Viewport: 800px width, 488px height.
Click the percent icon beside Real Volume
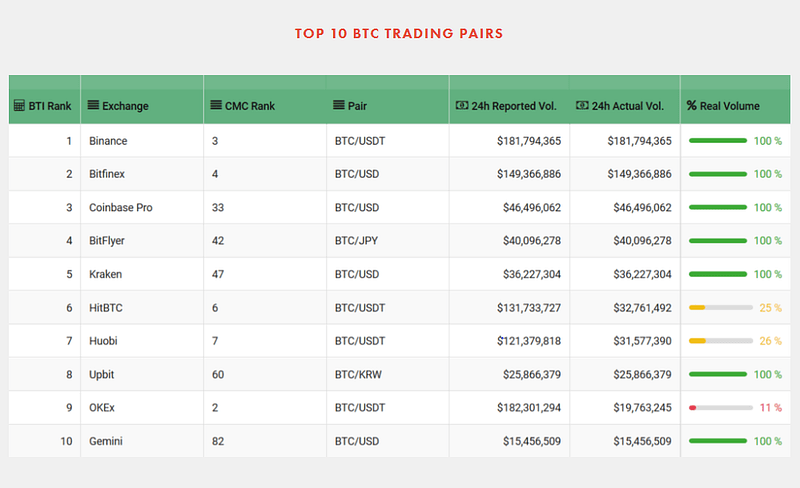[691, 106]
